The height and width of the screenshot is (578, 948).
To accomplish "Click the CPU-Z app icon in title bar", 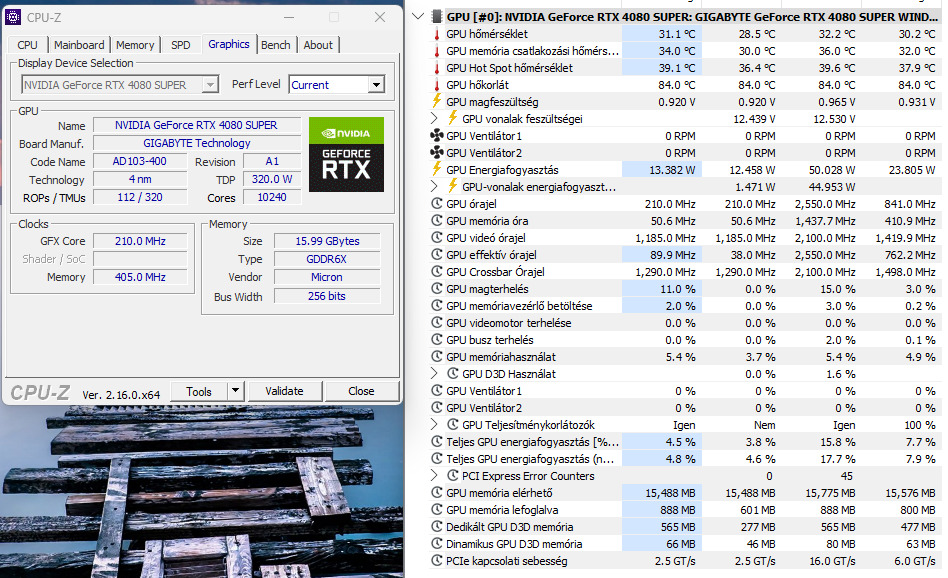I will click(x=13, y=17).
